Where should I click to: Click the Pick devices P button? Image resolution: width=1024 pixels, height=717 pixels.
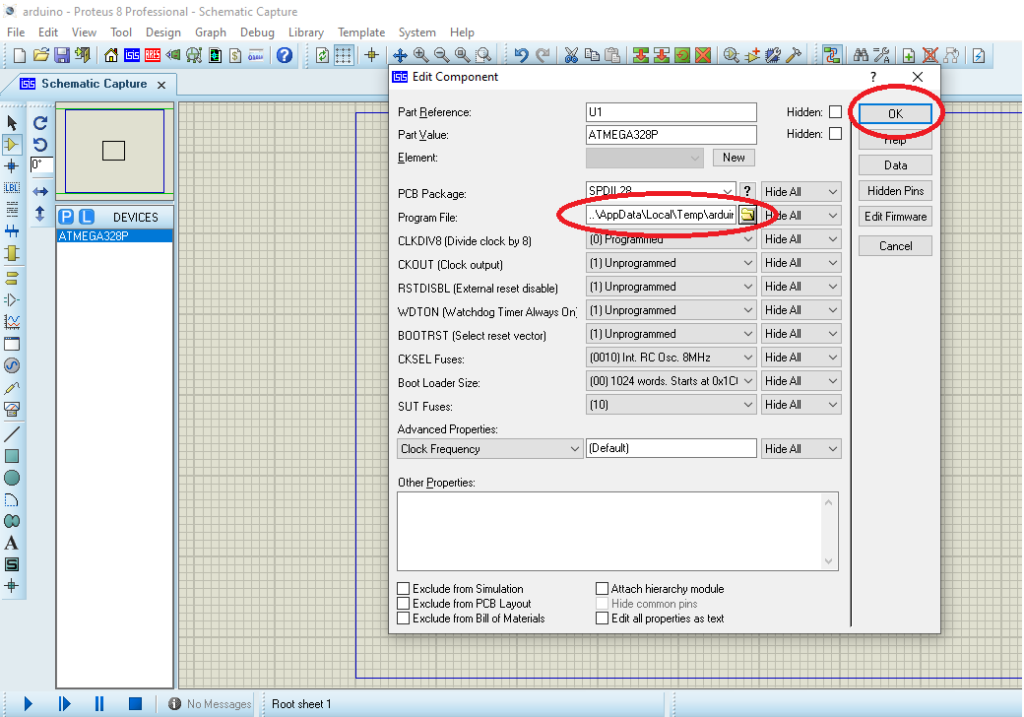coord(66,217)
